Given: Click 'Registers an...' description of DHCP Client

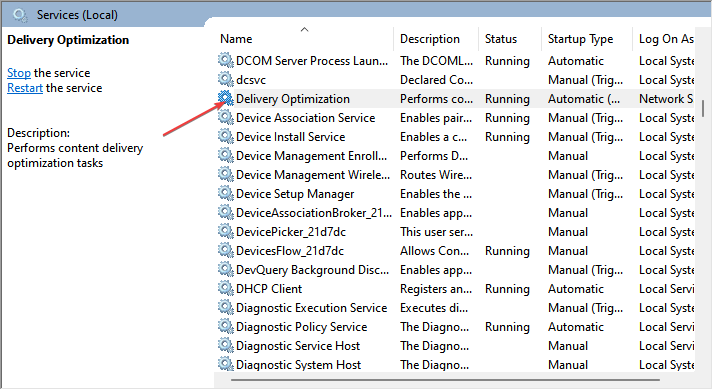Looking at the screenshot, I should click(436, 289).
